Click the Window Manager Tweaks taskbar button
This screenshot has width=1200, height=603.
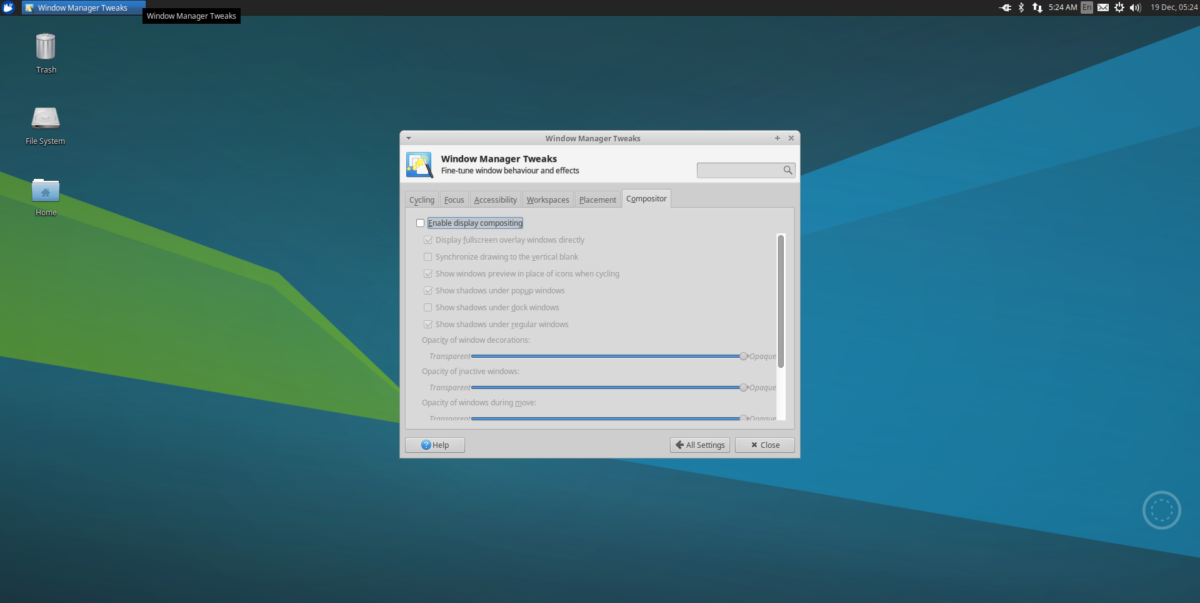[x=83, y=7]
